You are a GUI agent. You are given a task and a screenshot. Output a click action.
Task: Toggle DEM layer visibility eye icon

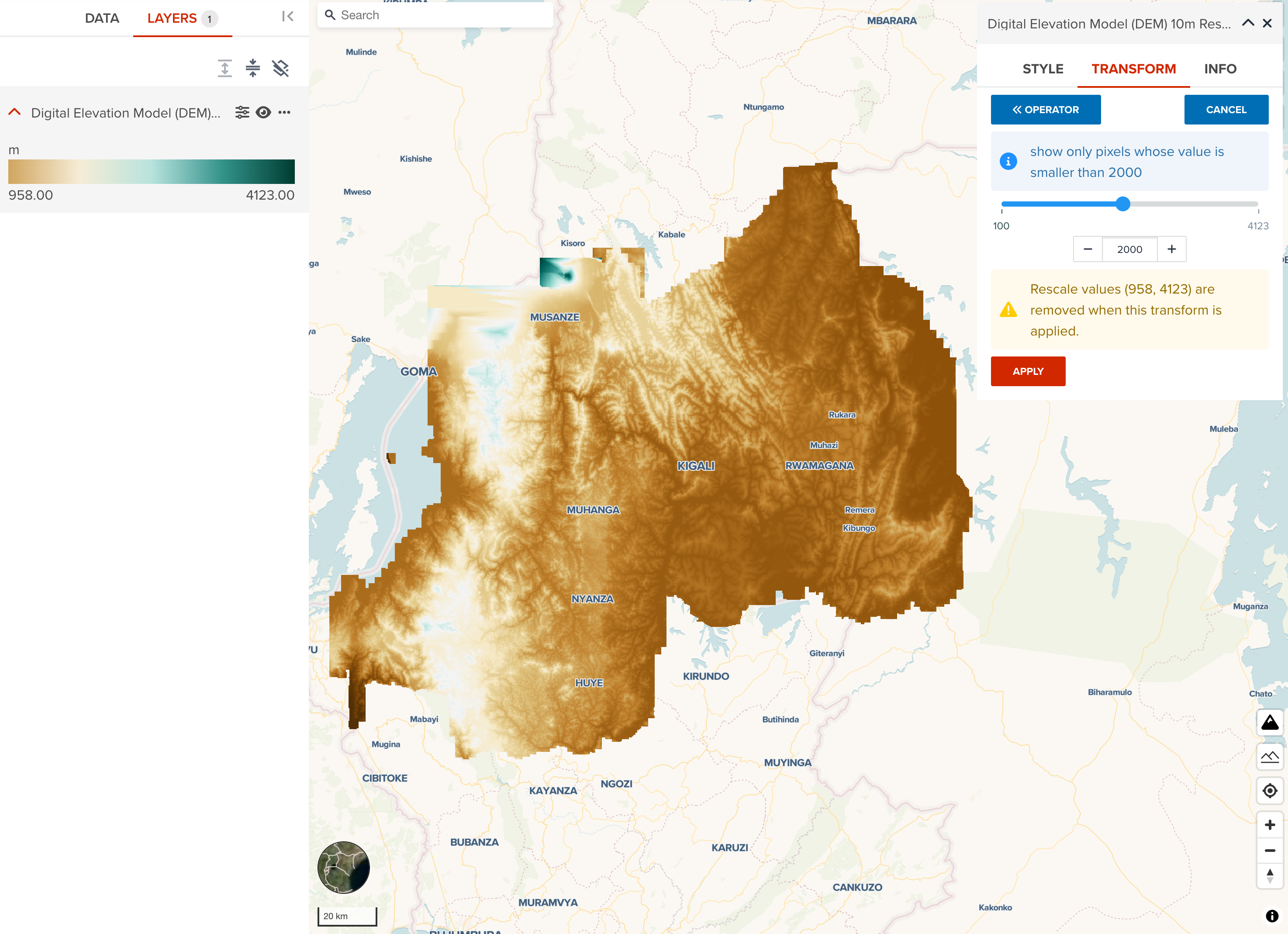[x=263, y=112]
